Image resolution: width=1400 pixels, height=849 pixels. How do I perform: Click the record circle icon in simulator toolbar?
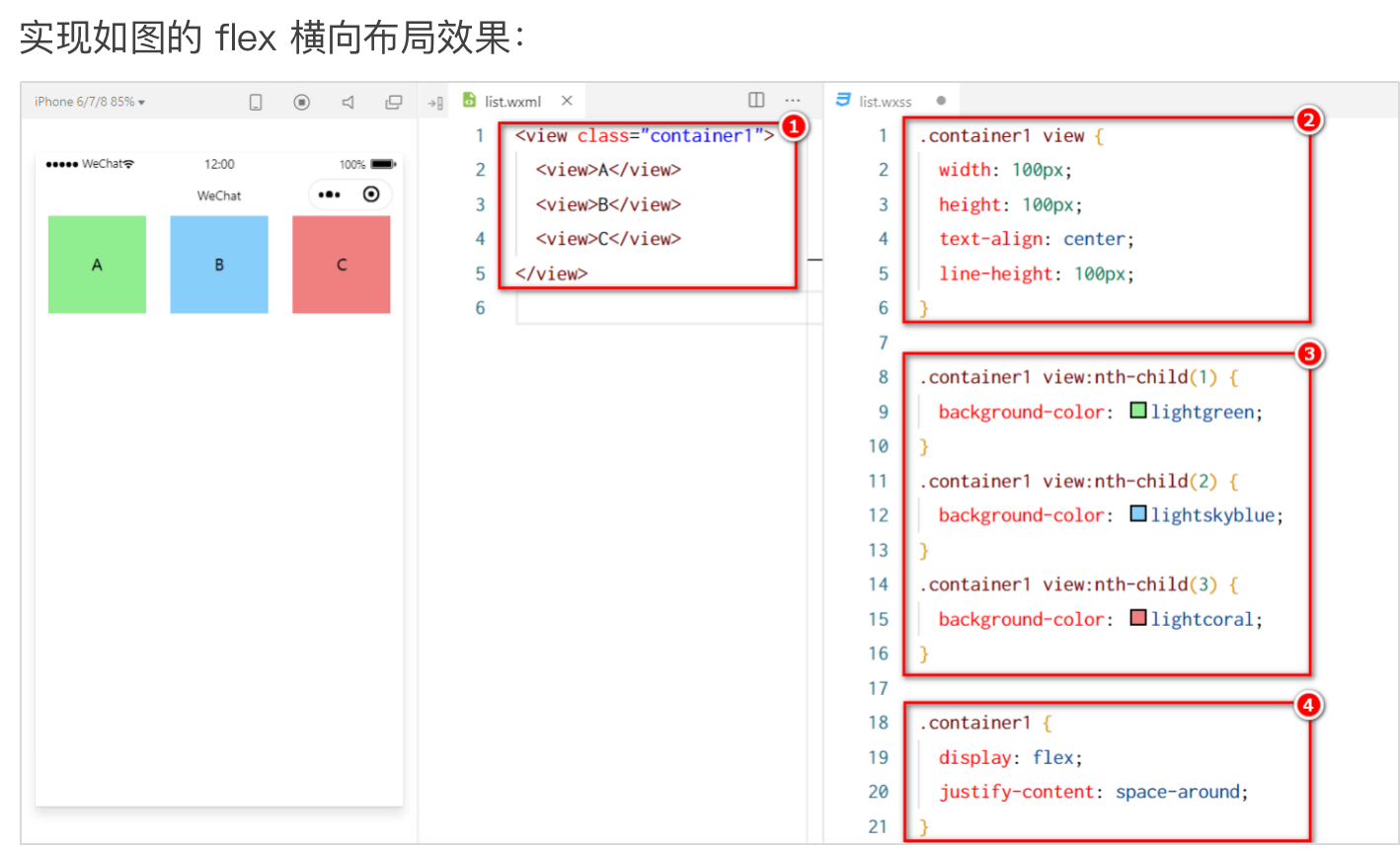coord(302,102)
